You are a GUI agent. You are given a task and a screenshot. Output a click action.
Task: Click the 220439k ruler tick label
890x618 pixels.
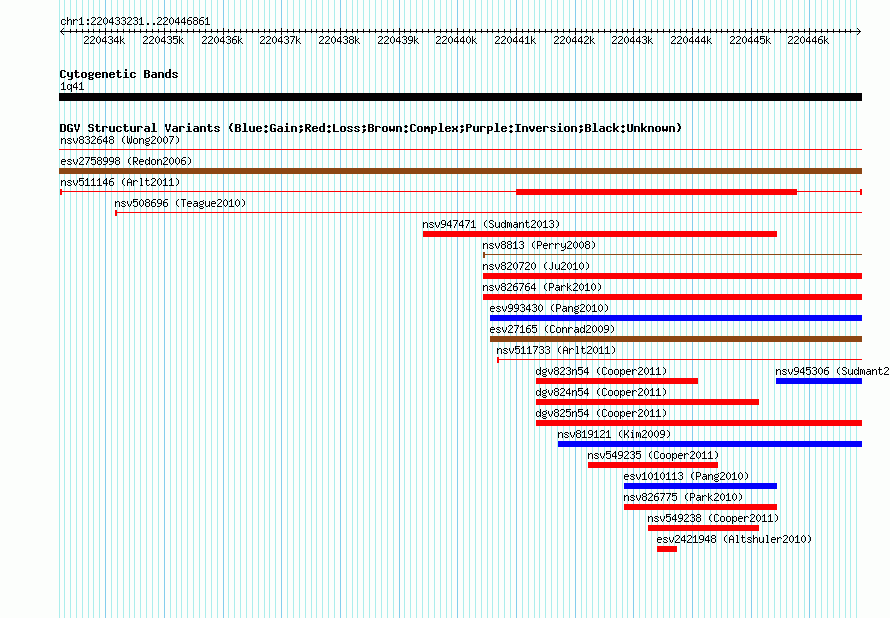tap(398, 40)
